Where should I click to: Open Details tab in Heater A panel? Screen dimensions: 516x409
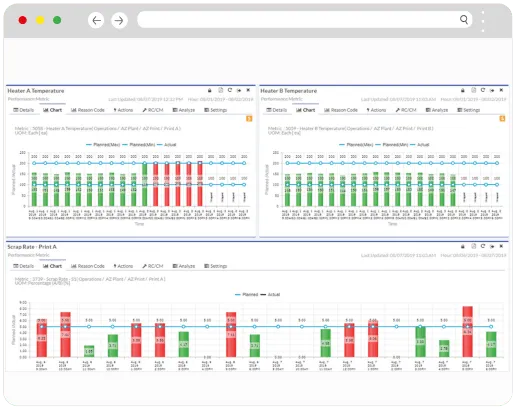[x=23, y=110]
